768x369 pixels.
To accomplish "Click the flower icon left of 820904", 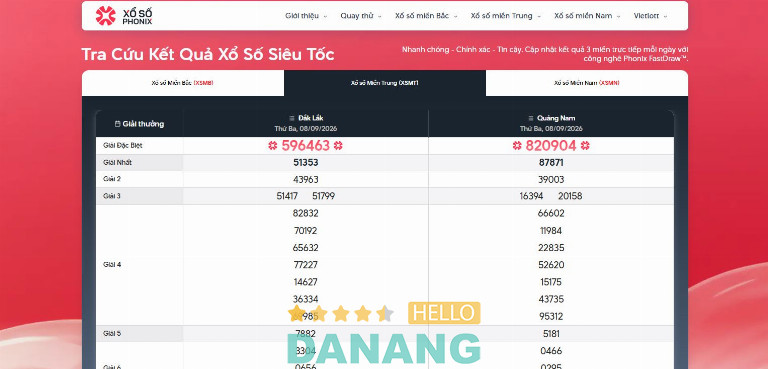I will point(517,146).
